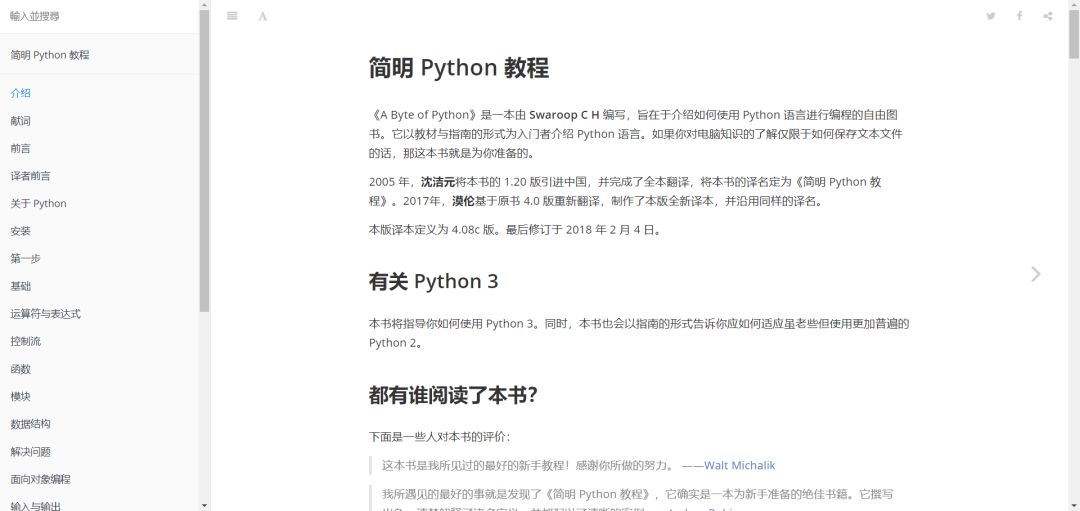Toggle the sidebar with the hamburger icon
Image resolution: width=1080 pixels, height=511 pixels.
[x=232, y=16]
